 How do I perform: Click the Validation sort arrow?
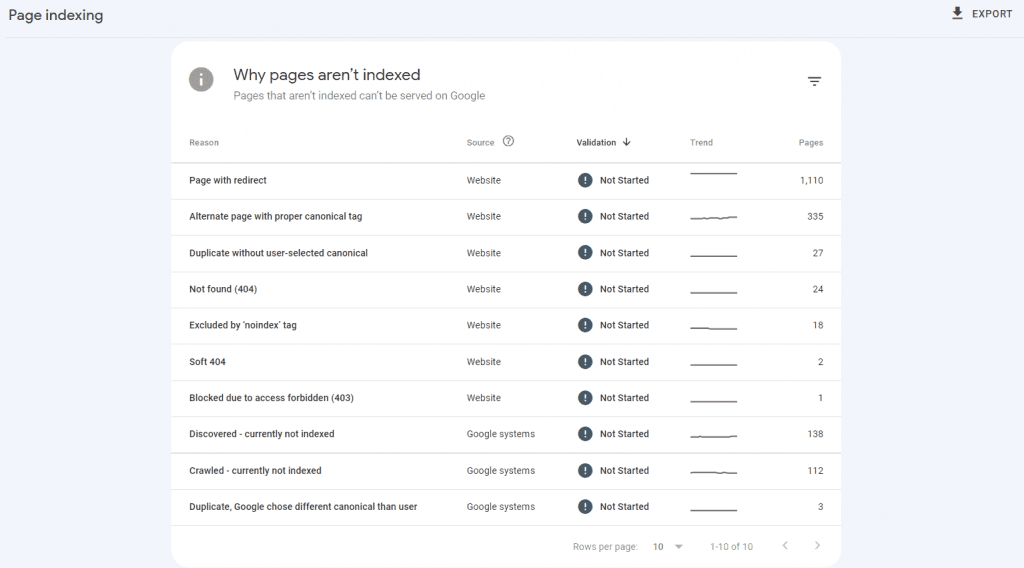(x=627, y=142)
